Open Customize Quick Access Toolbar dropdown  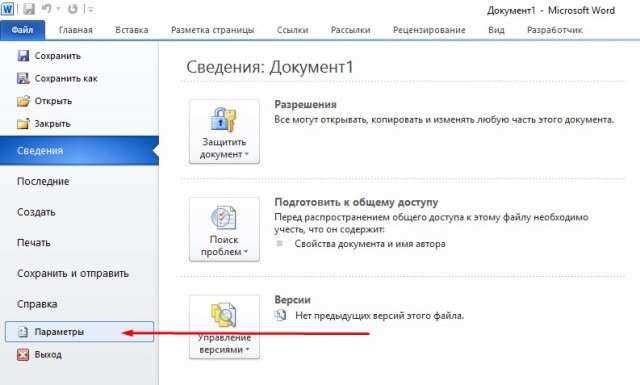[x=90, y=9]
